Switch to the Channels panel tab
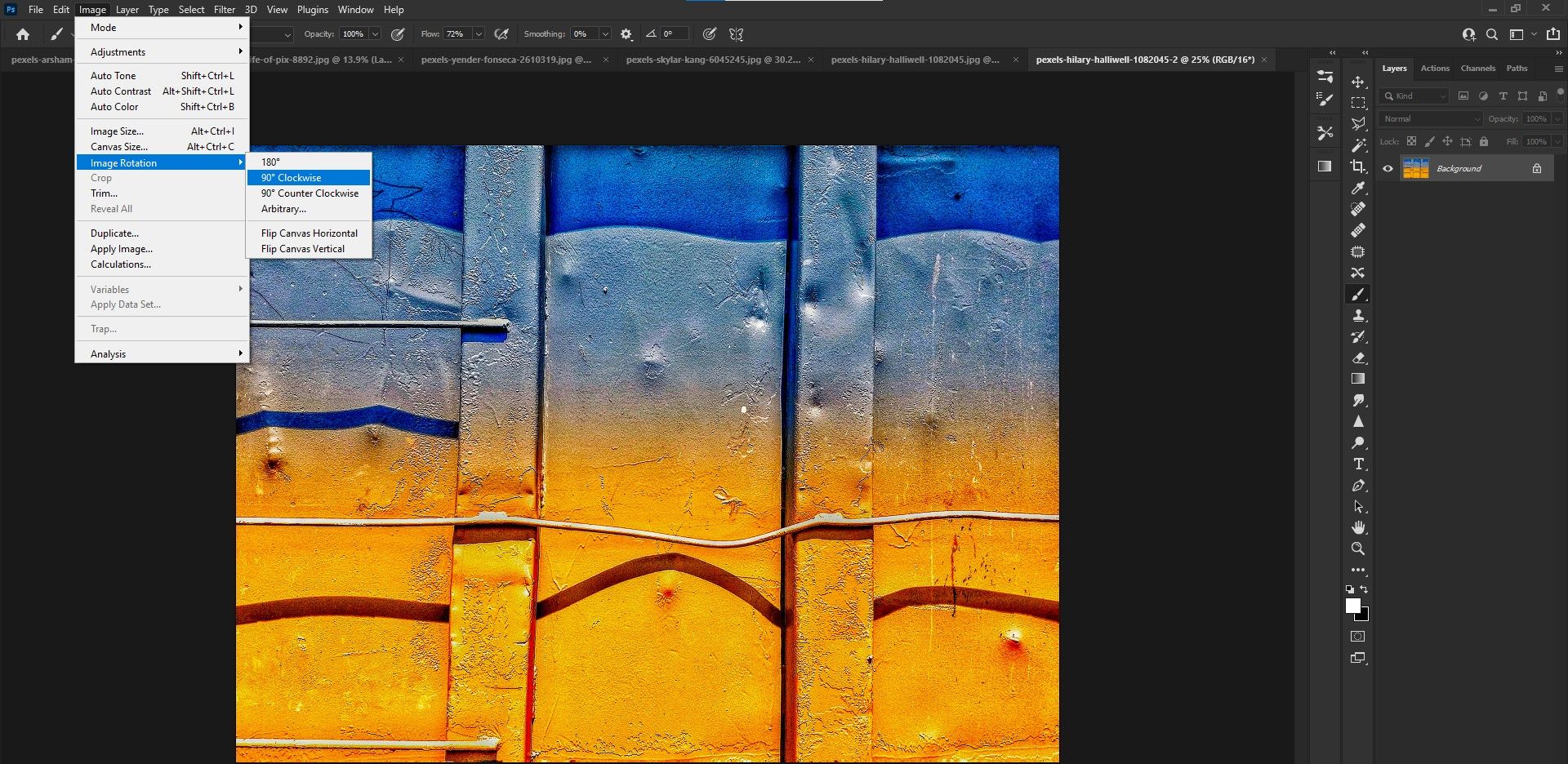 (1477, 69)
